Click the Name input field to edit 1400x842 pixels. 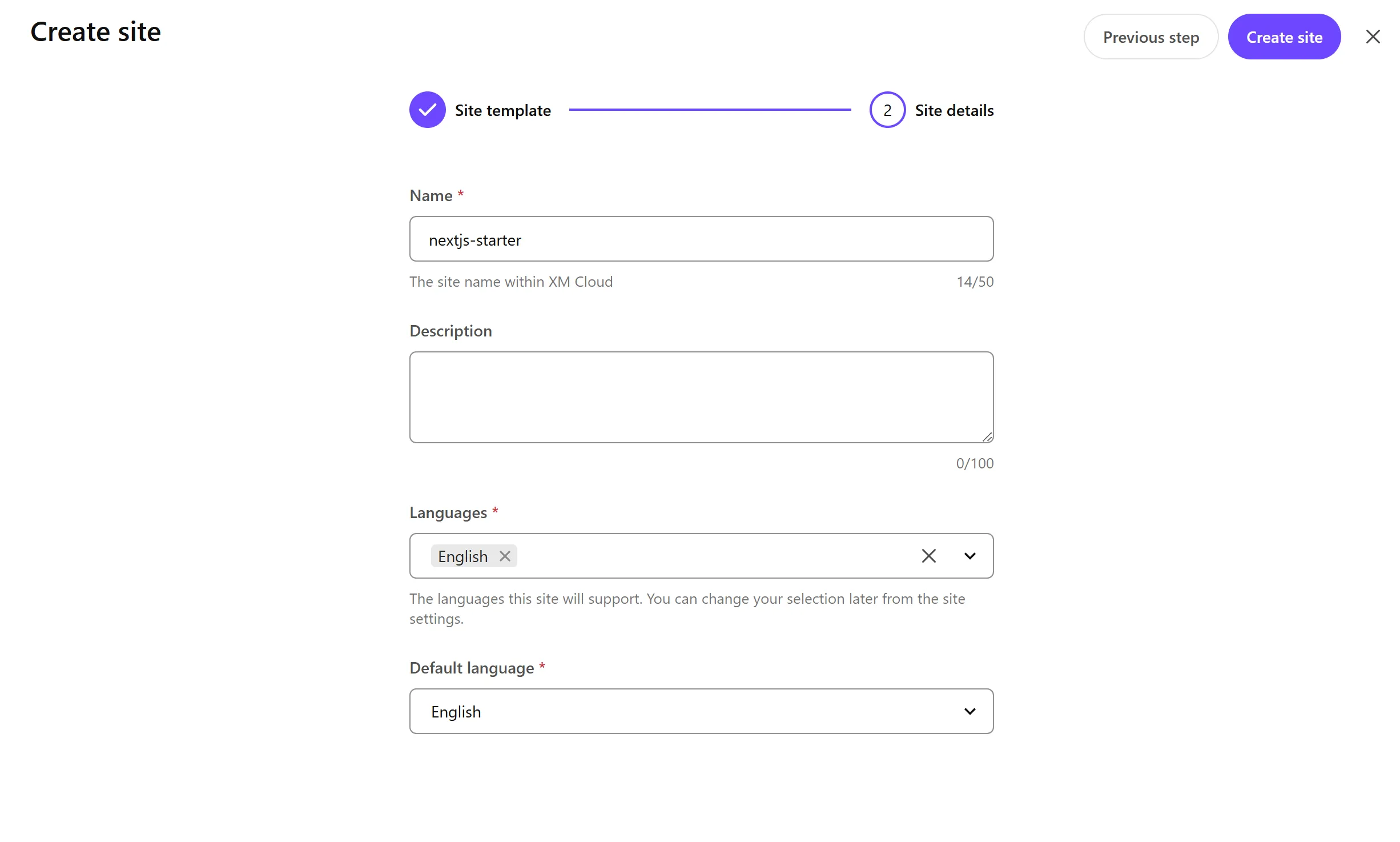[x=701, y=238]
